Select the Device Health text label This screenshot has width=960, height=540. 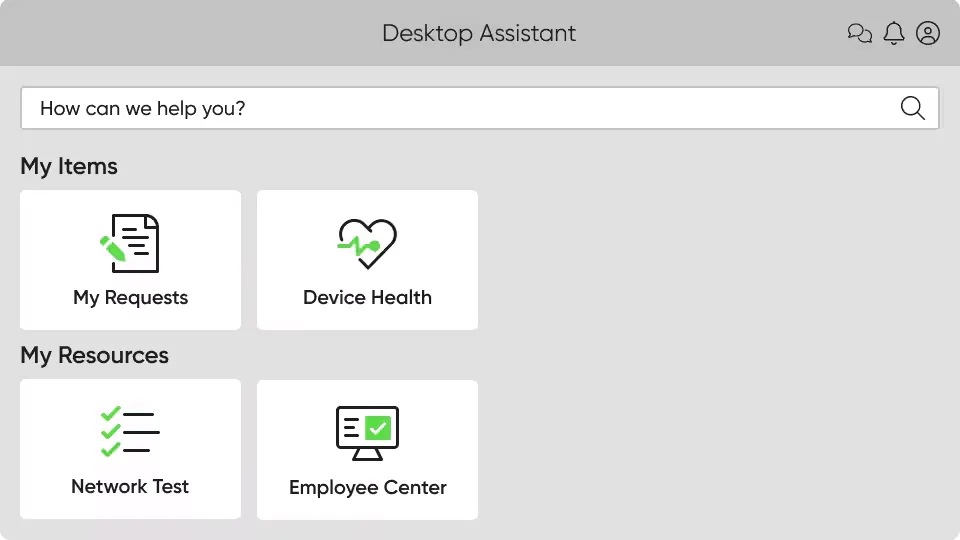pyautogui.click(x=367, y=297)
